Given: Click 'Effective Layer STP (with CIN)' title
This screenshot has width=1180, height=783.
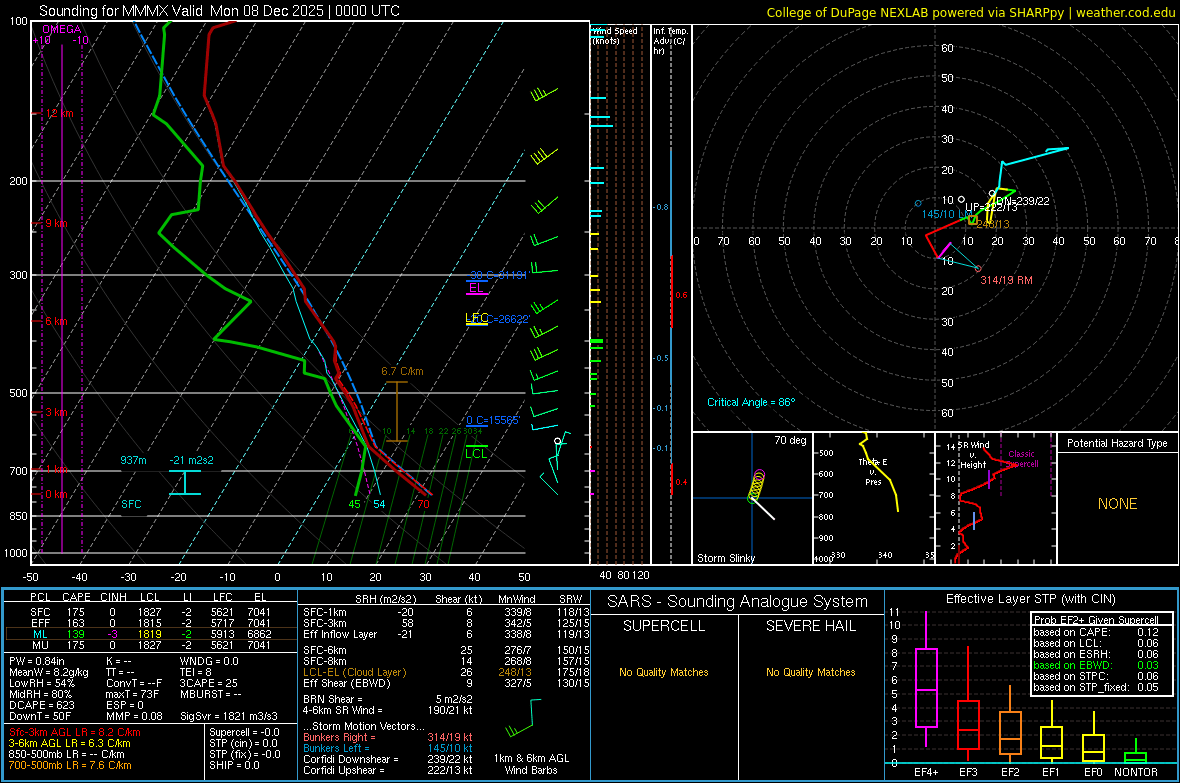Looking at the screenshot, I should click(1030, 599).
